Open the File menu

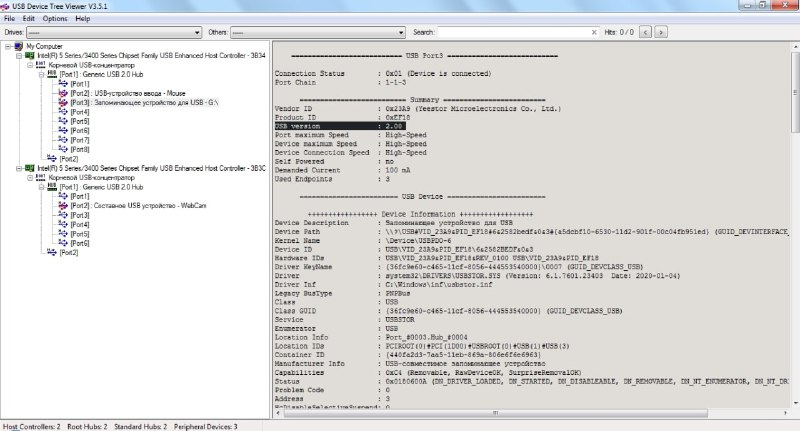(x=9, y=18)
